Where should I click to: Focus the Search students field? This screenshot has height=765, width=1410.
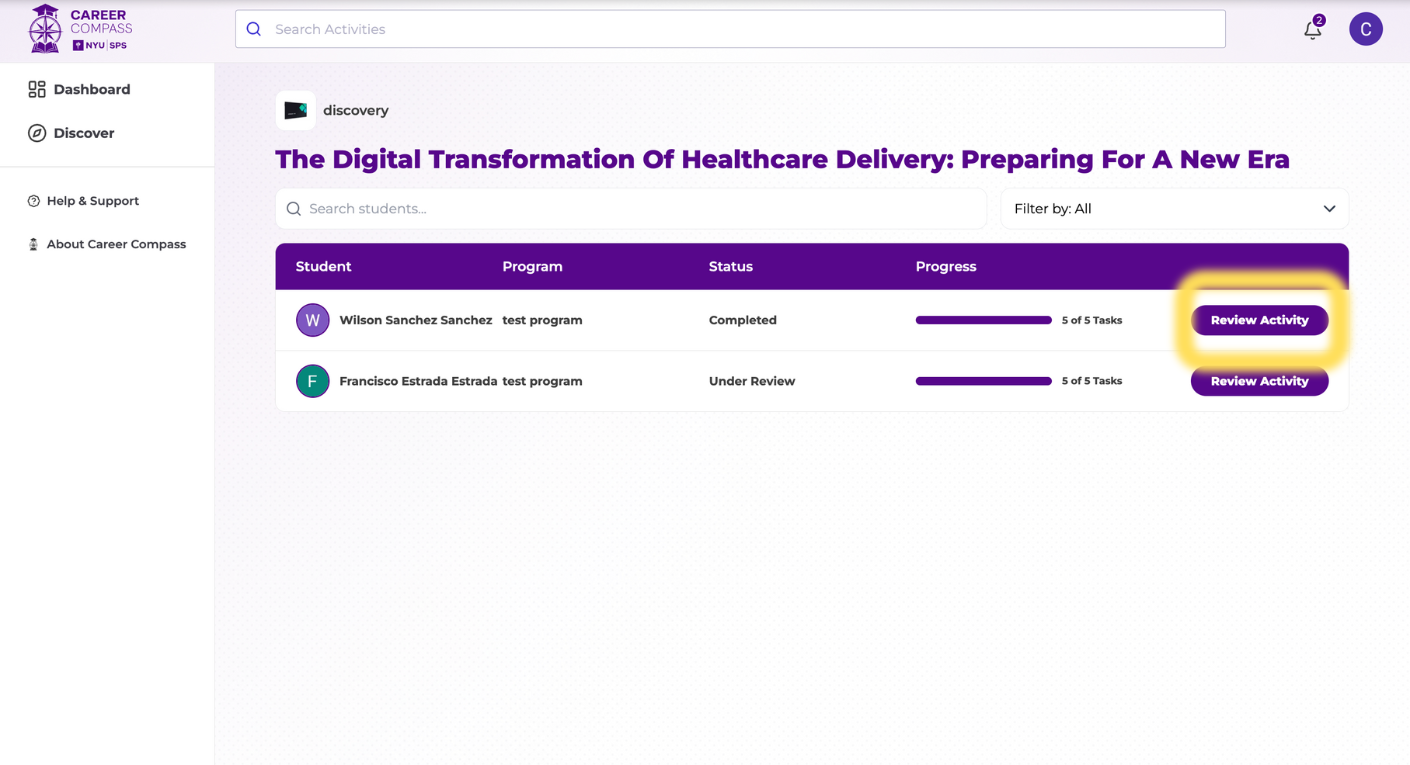point(640,209)
